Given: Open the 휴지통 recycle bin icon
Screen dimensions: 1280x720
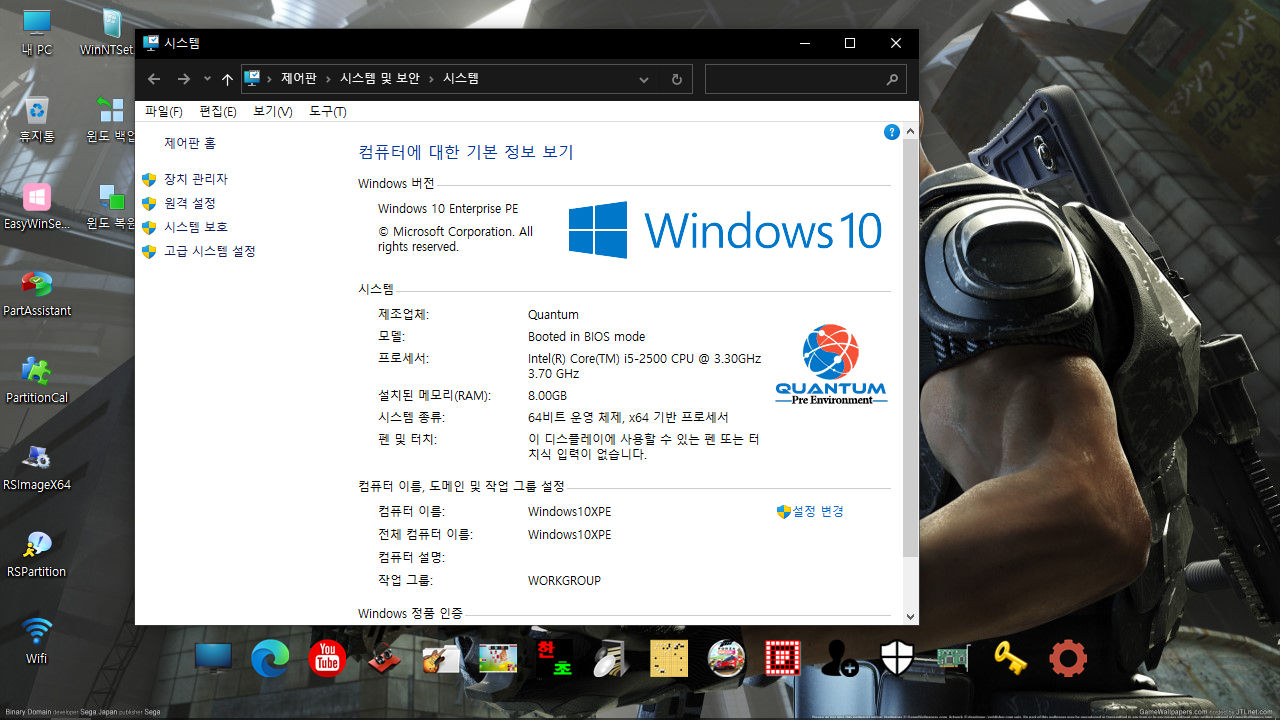Looking at the screenshot, I should (37, 118).
